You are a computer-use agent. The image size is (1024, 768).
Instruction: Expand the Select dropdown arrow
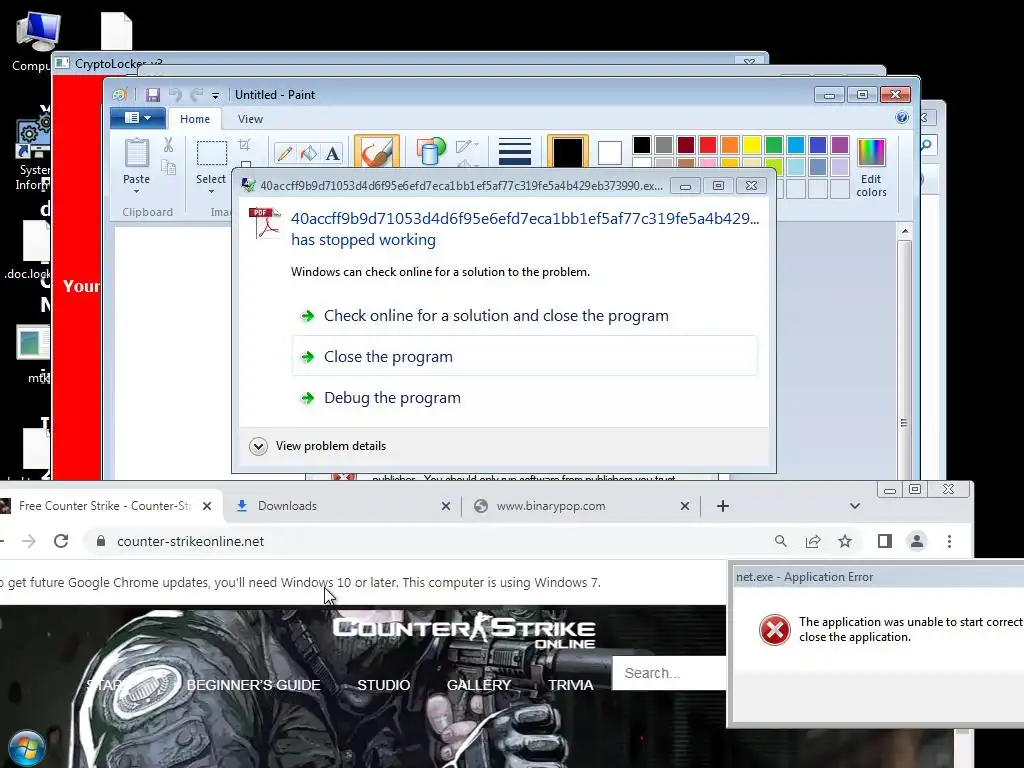pyautogui.click(x=211, y=191)
